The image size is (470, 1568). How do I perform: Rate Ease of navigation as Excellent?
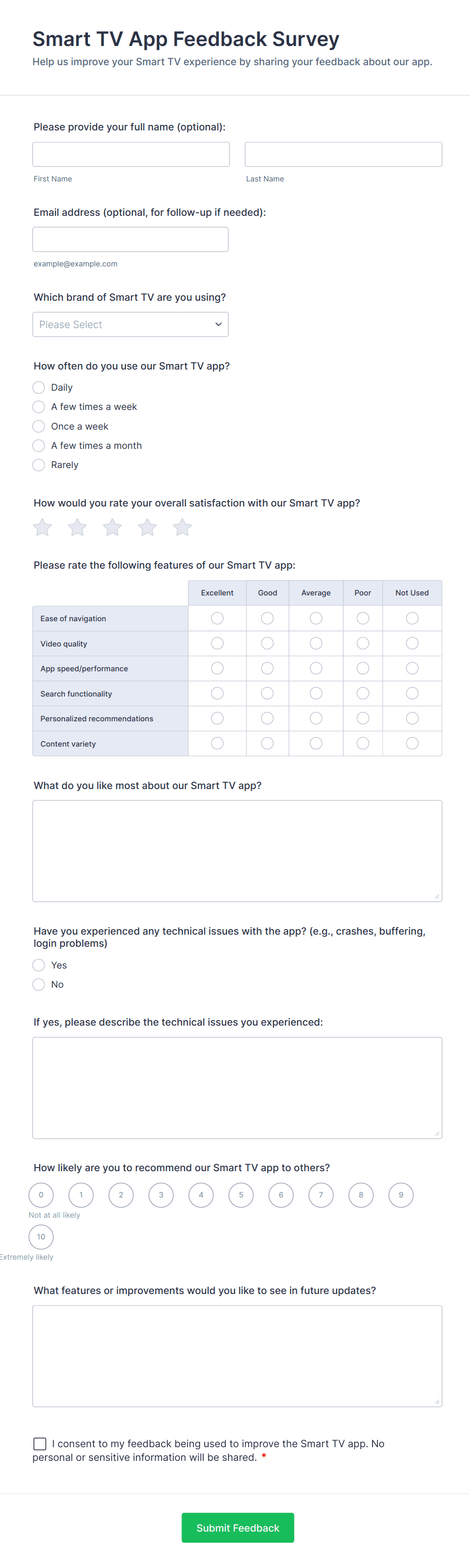pos(217,618)
